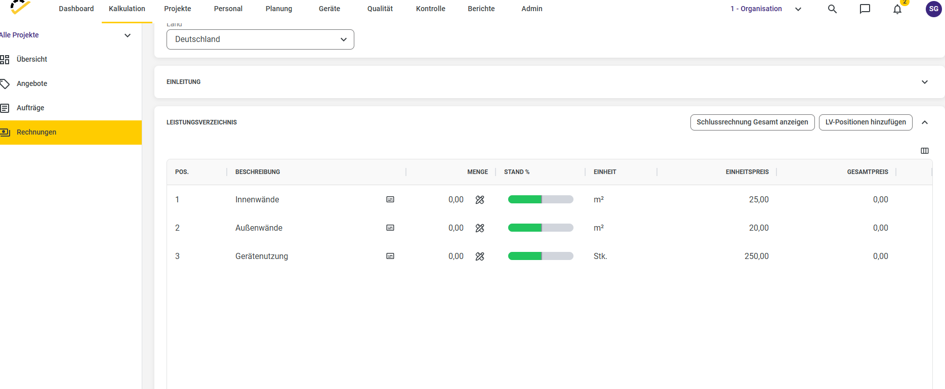Click the Stk. unit cell
Viewport: 945px width, 389px height.
click(601, 256)
